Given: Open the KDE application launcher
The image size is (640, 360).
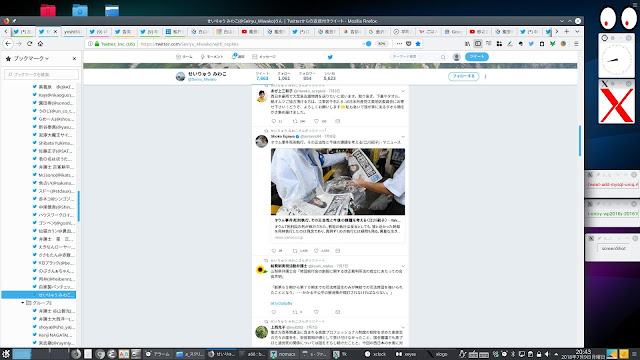Looking at the screenshot, I should click(6, 354).
